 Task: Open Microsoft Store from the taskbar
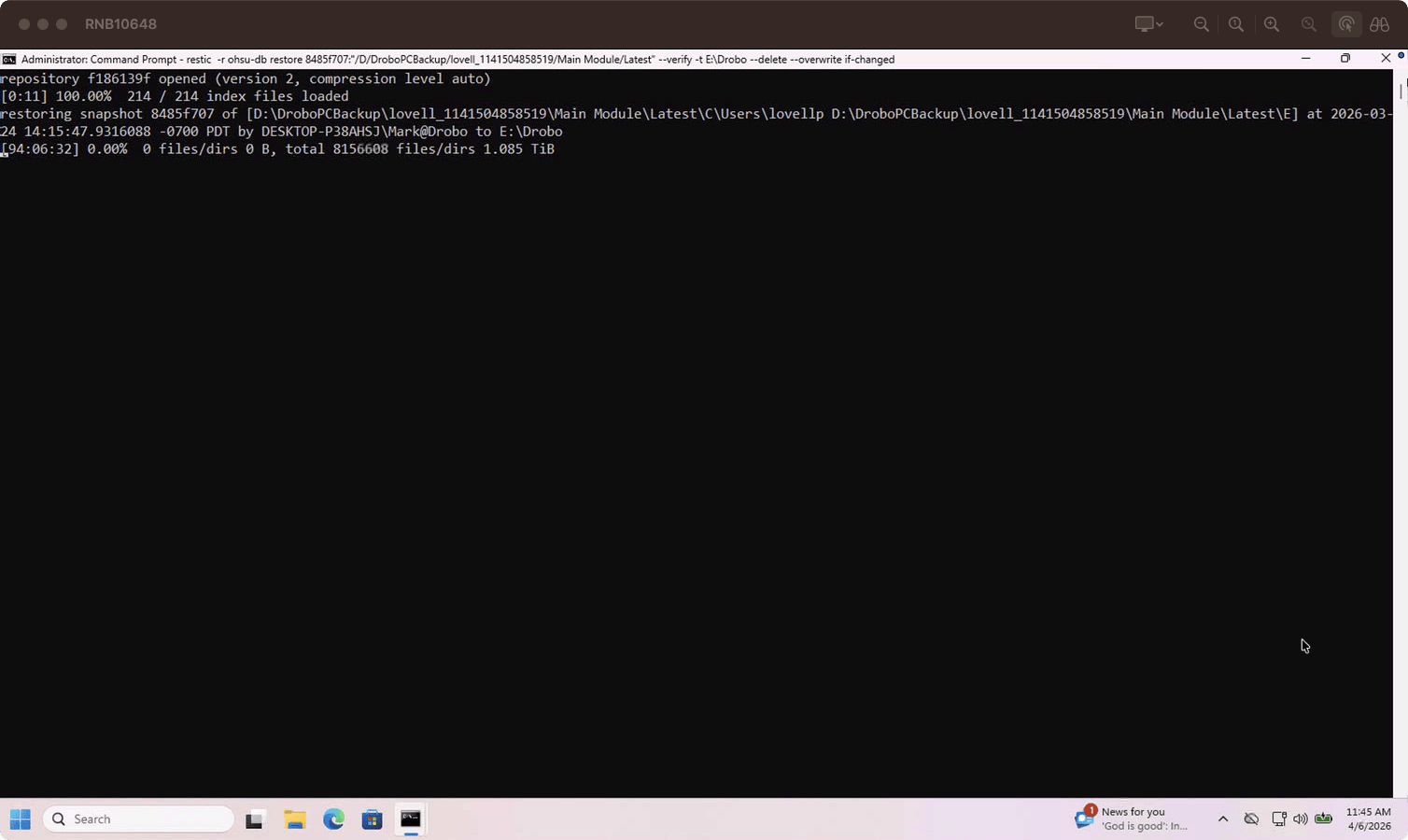(x=373, y=819)
